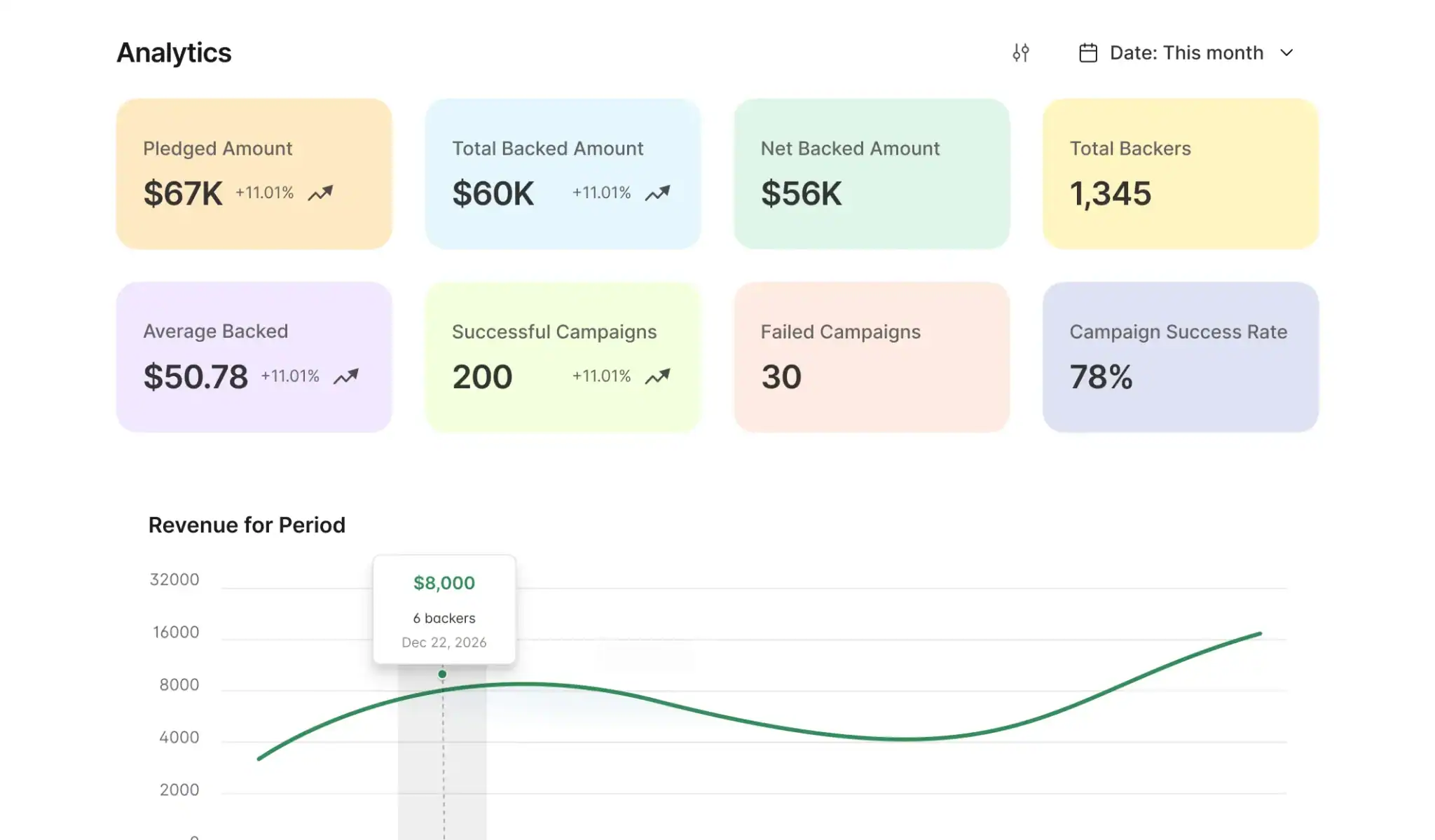Click the Analytics page title
This screenshot has width=1435, height=840.
click(174, 53)
